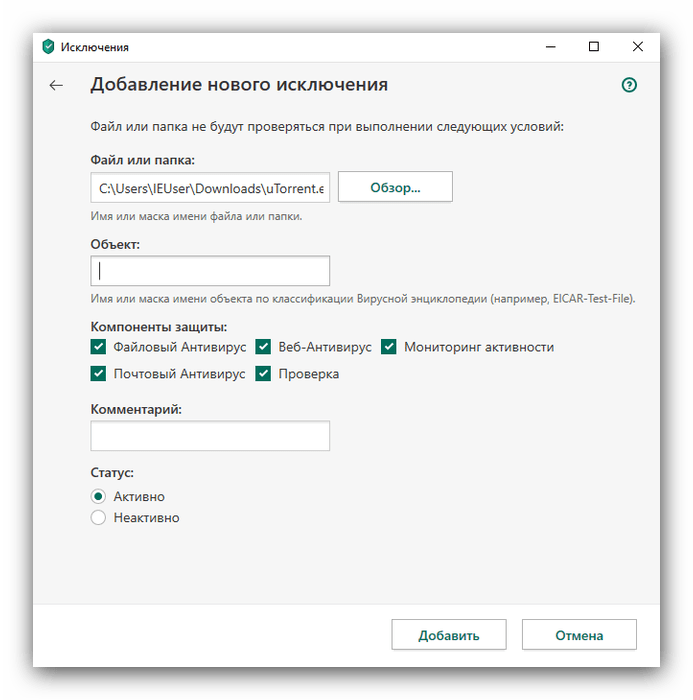Click the Обзор... browse button

[x=395, y=187]
